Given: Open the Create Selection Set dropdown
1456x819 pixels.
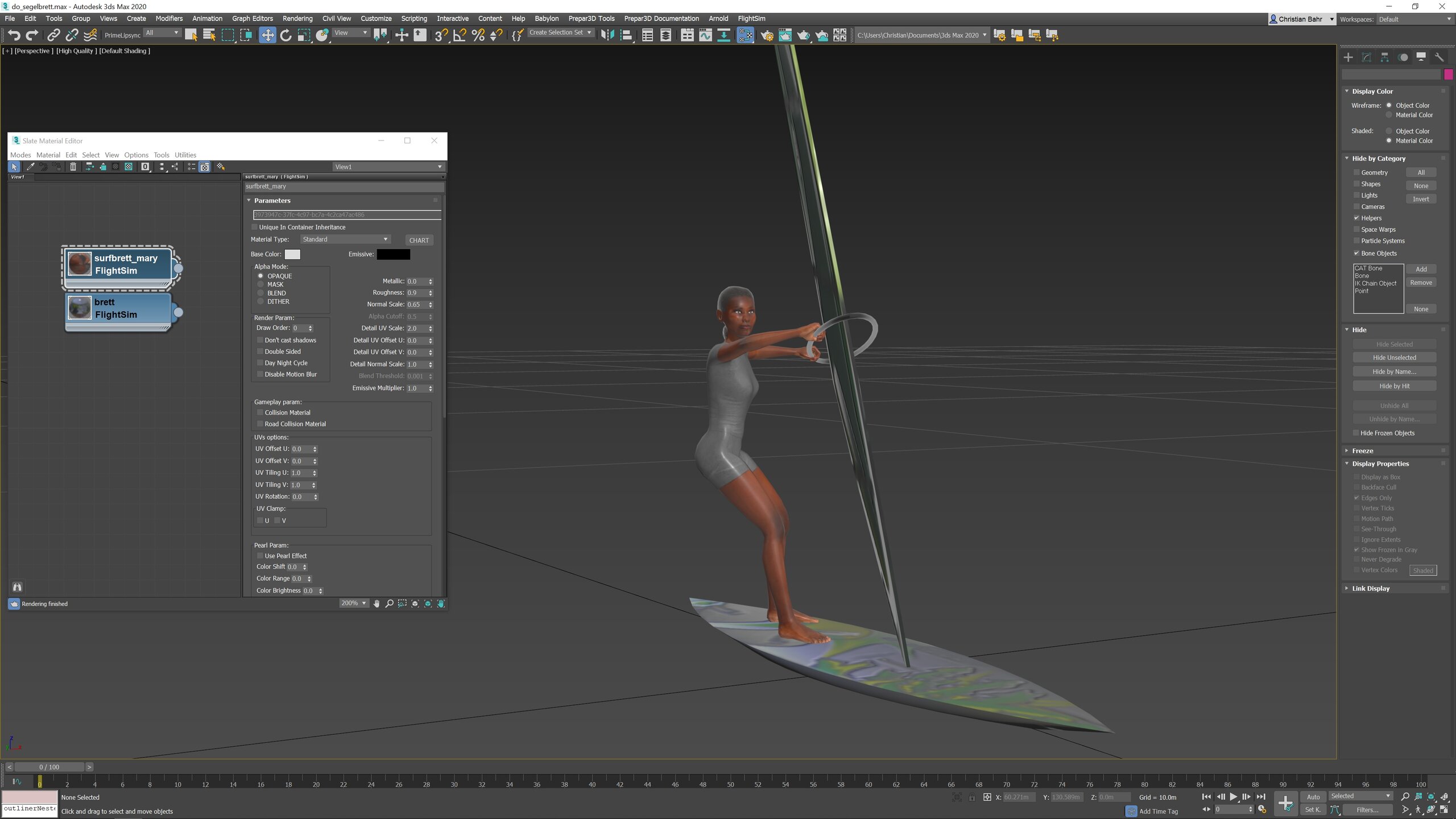Looking at the screenshot, I should [x=560, y=32].
